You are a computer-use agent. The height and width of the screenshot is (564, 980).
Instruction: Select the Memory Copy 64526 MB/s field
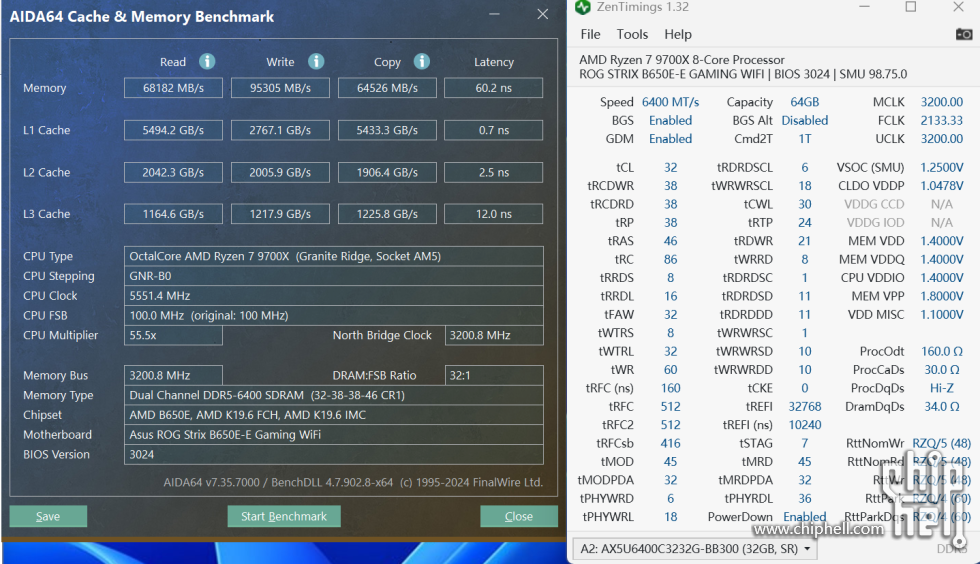tap(387, 88)
